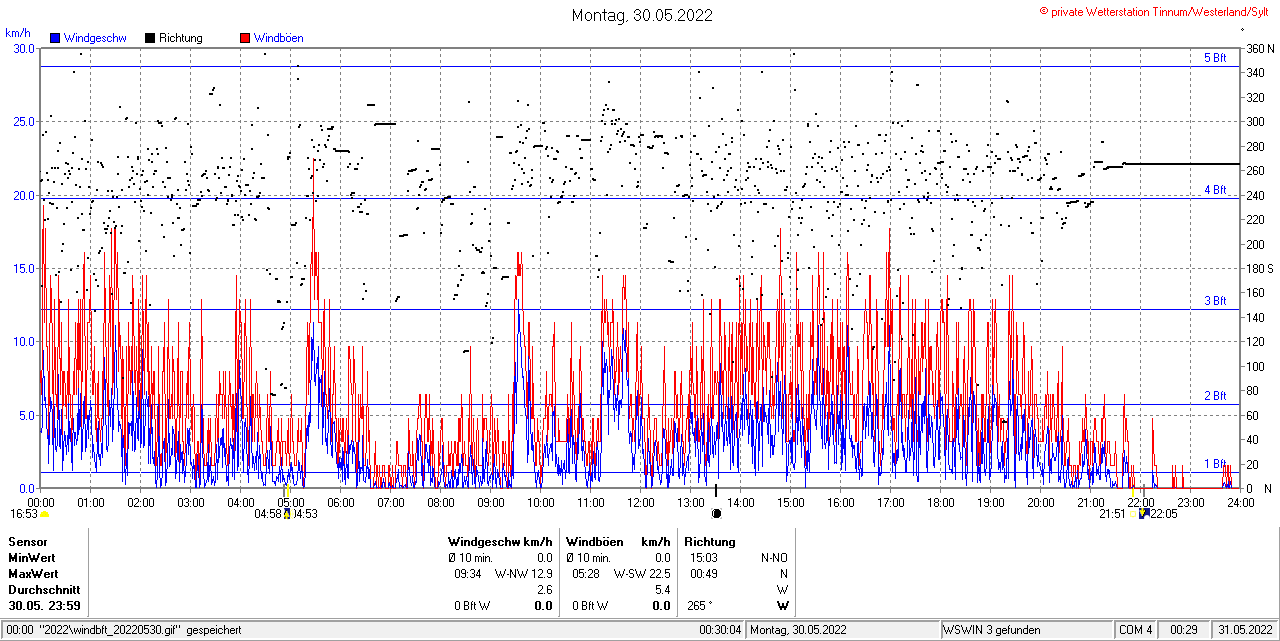Viewport: 1280px width, 641px height.
Task: Click the red Windböen legend swatch
Action: click(x=245, y=38)
